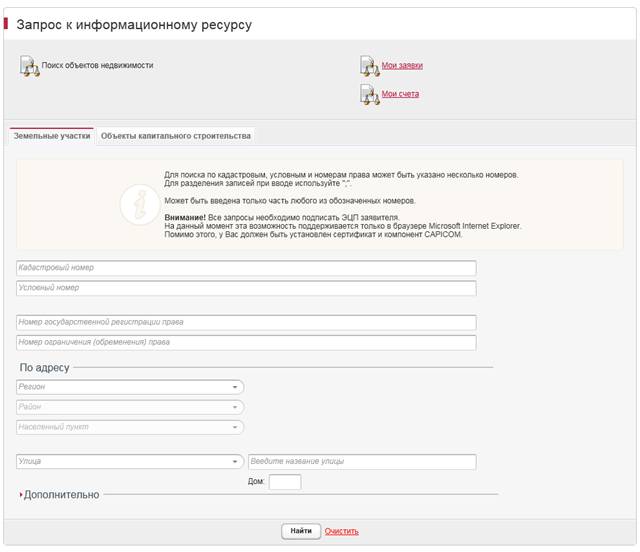Open the Мои счета link
The height and width of the screenshot is (552, 640).
400,94
